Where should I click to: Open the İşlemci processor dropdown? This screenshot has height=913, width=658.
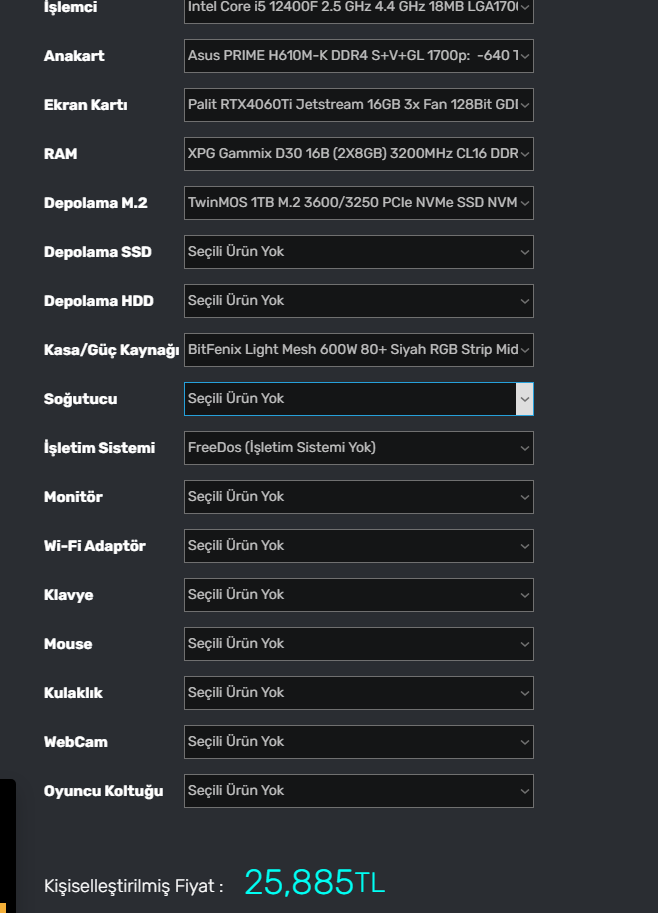358,9
